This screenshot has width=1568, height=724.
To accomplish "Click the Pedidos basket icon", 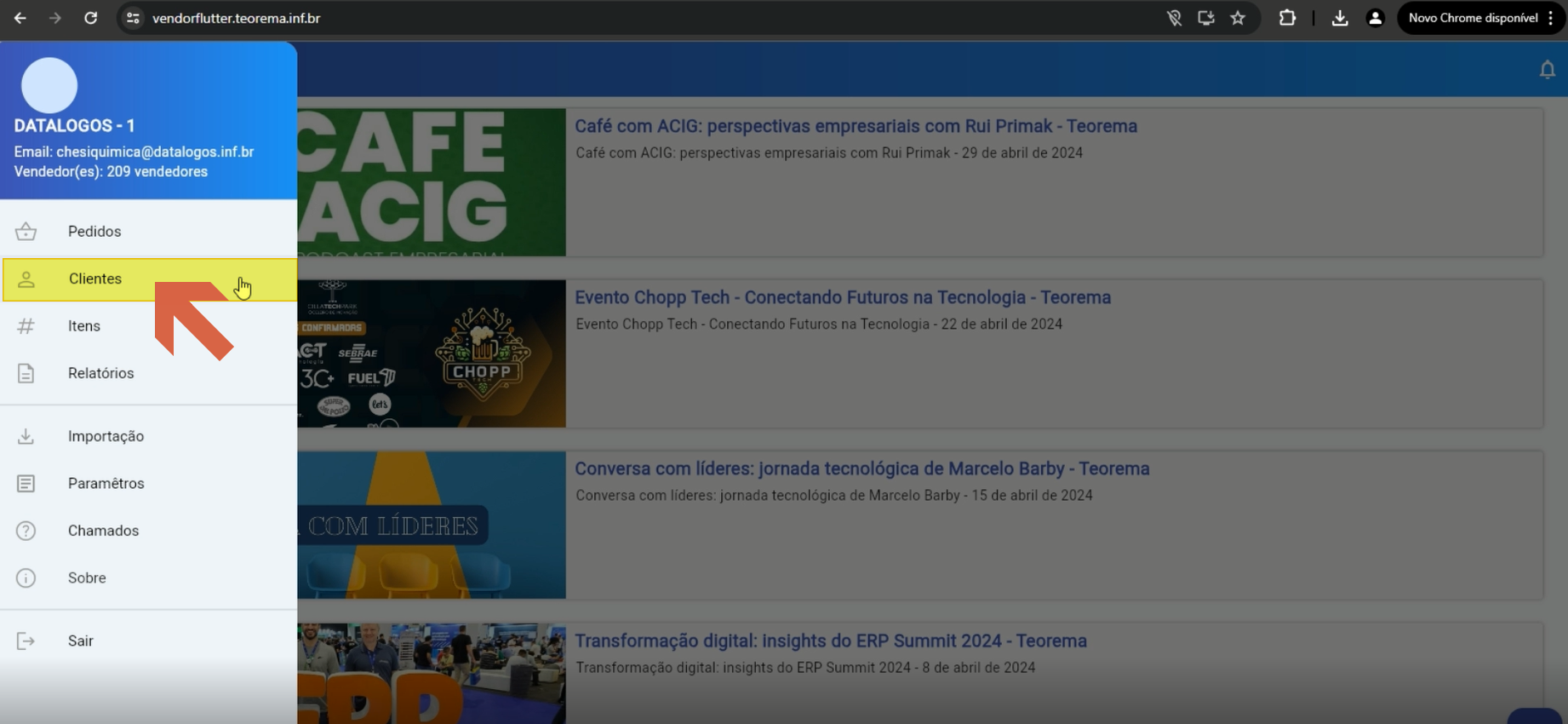I will point(26,231).
